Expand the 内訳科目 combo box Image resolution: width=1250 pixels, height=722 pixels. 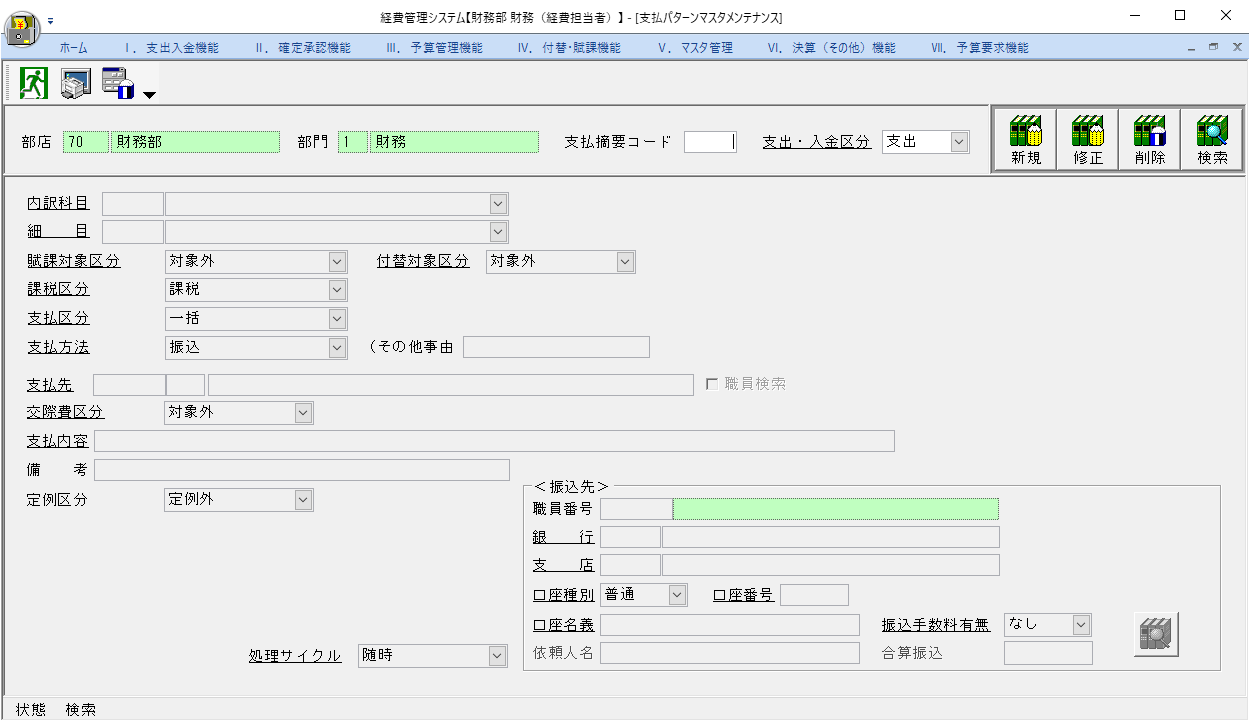pos(499,204)
